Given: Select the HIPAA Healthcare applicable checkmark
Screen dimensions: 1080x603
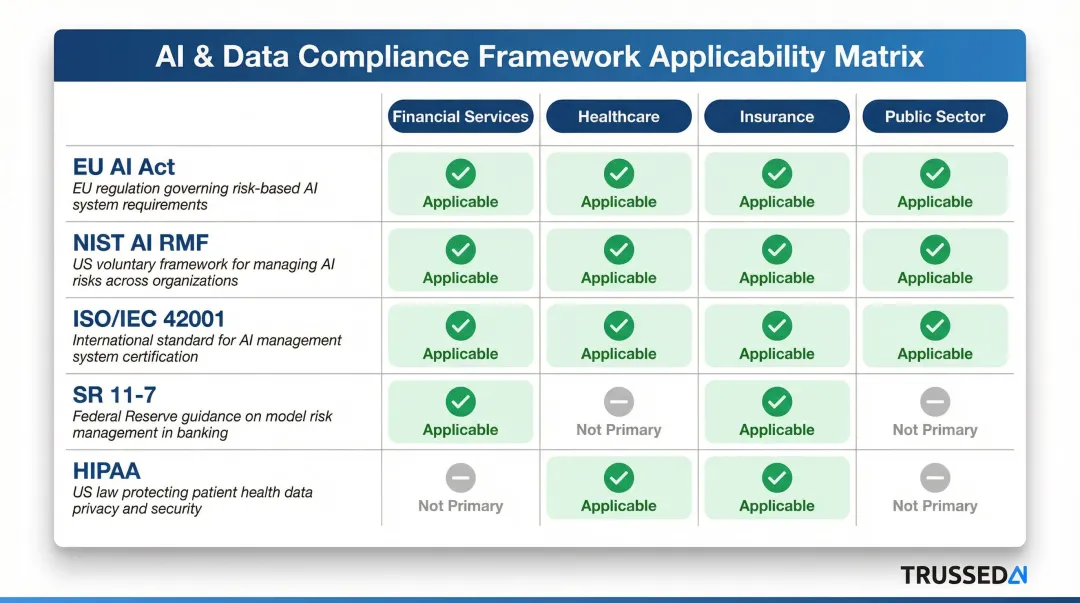Looking at the screenshot, I should point(618,476).
